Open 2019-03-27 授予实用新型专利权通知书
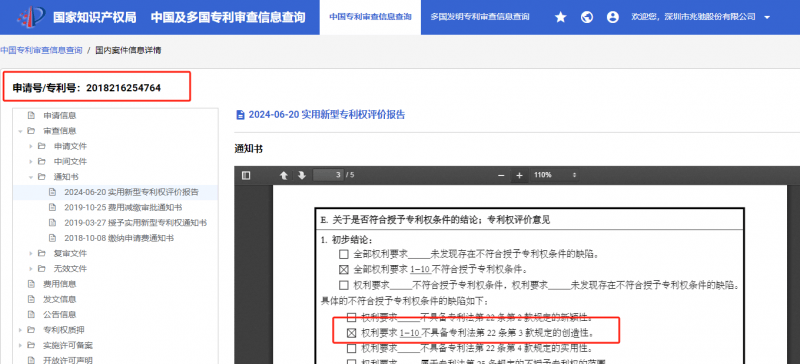This screenshot has width=800, height=364. (135, 223)
